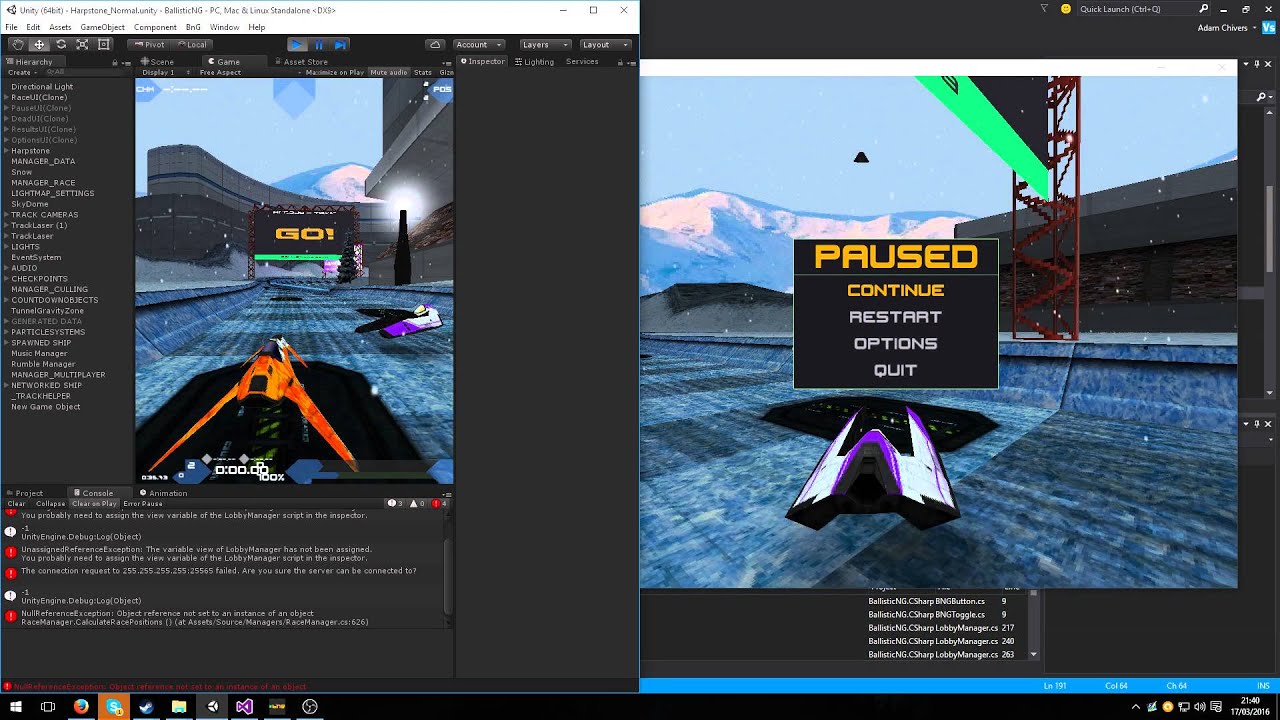
Task: Click the console vertical scrollbar
Action: coord(448,575)
